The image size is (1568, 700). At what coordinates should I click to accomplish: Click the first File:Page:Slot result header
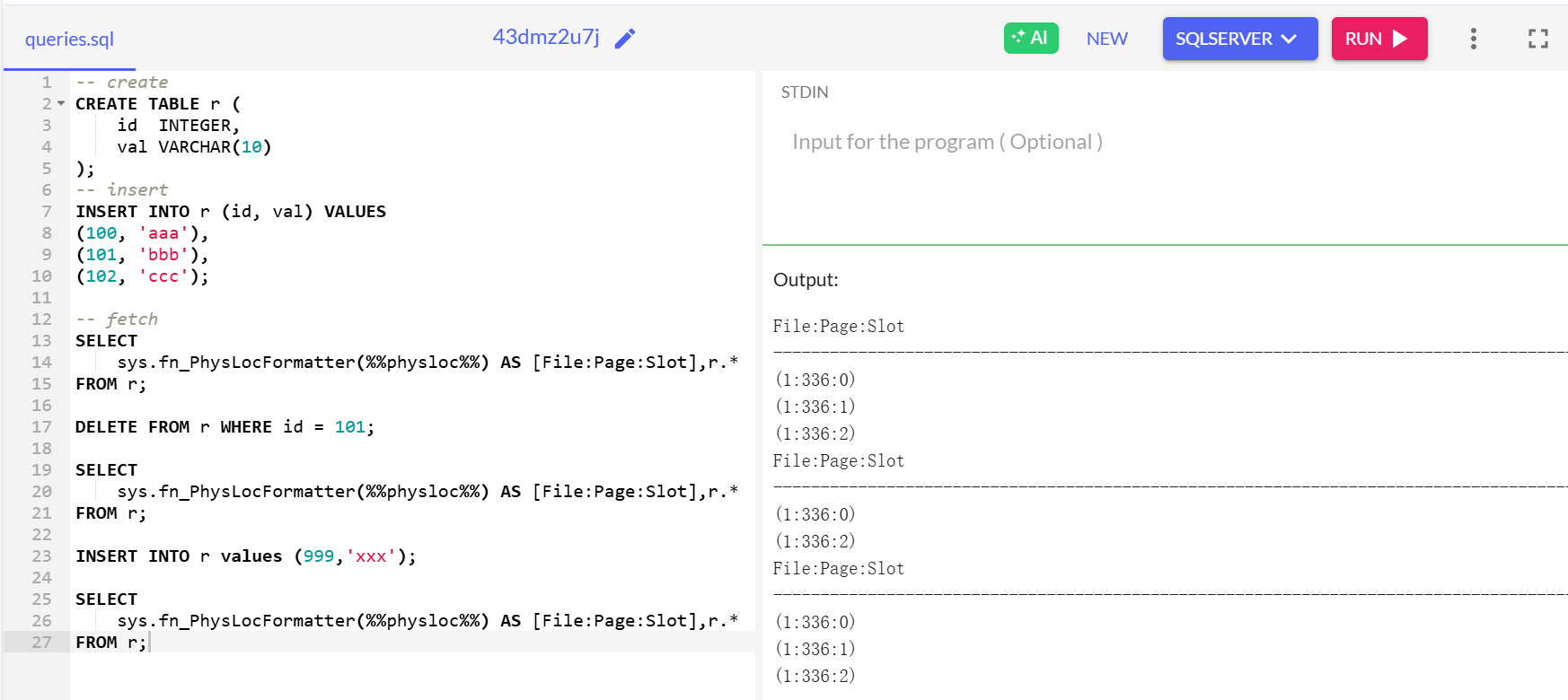pos(838,327)
